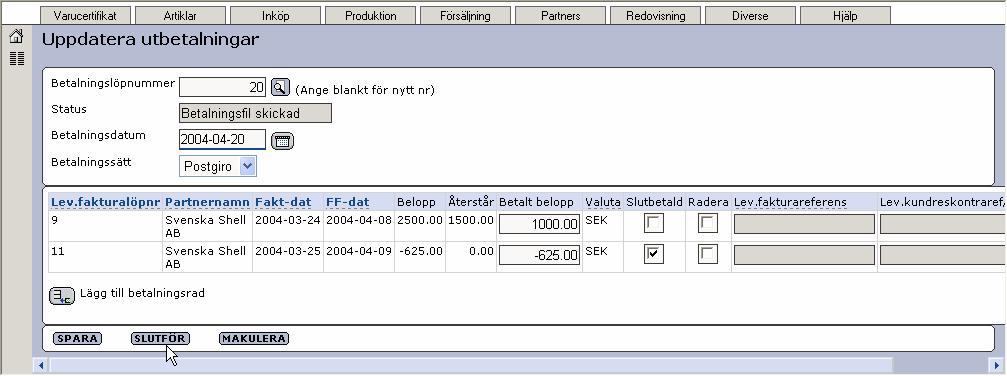Click the Lägg till betalningsrad icon
This screenshot has width=1007, height=376.
(62, 295)
